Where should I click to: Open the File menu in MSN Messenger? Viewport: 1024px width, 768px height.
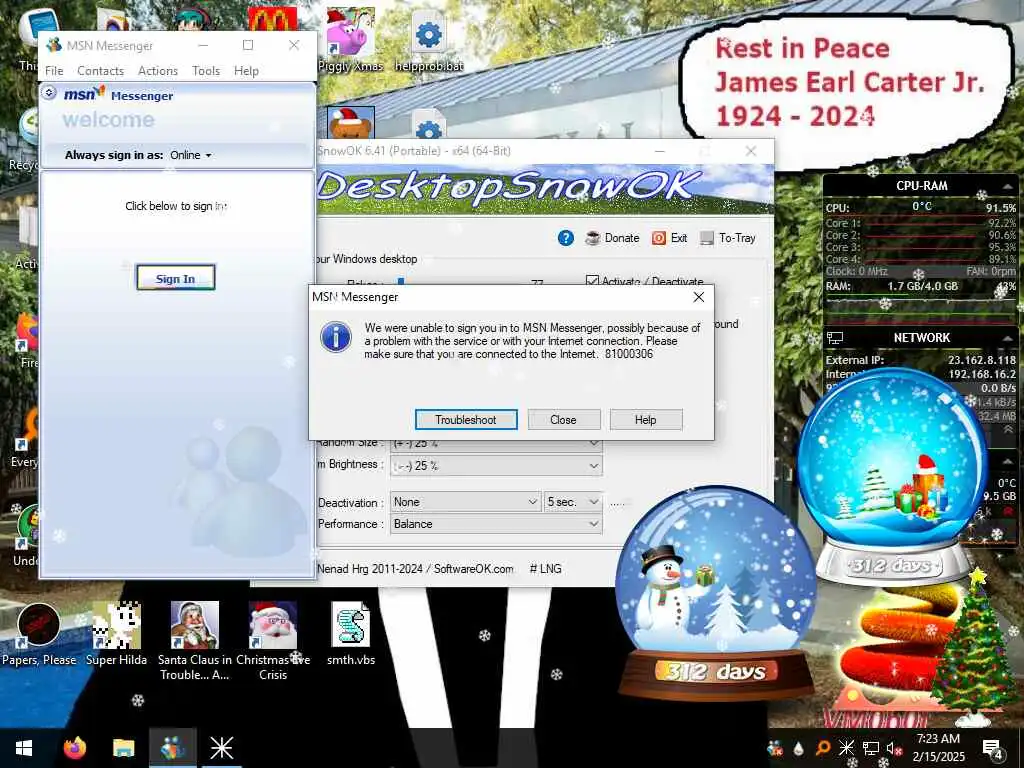(x=54, y=71)
